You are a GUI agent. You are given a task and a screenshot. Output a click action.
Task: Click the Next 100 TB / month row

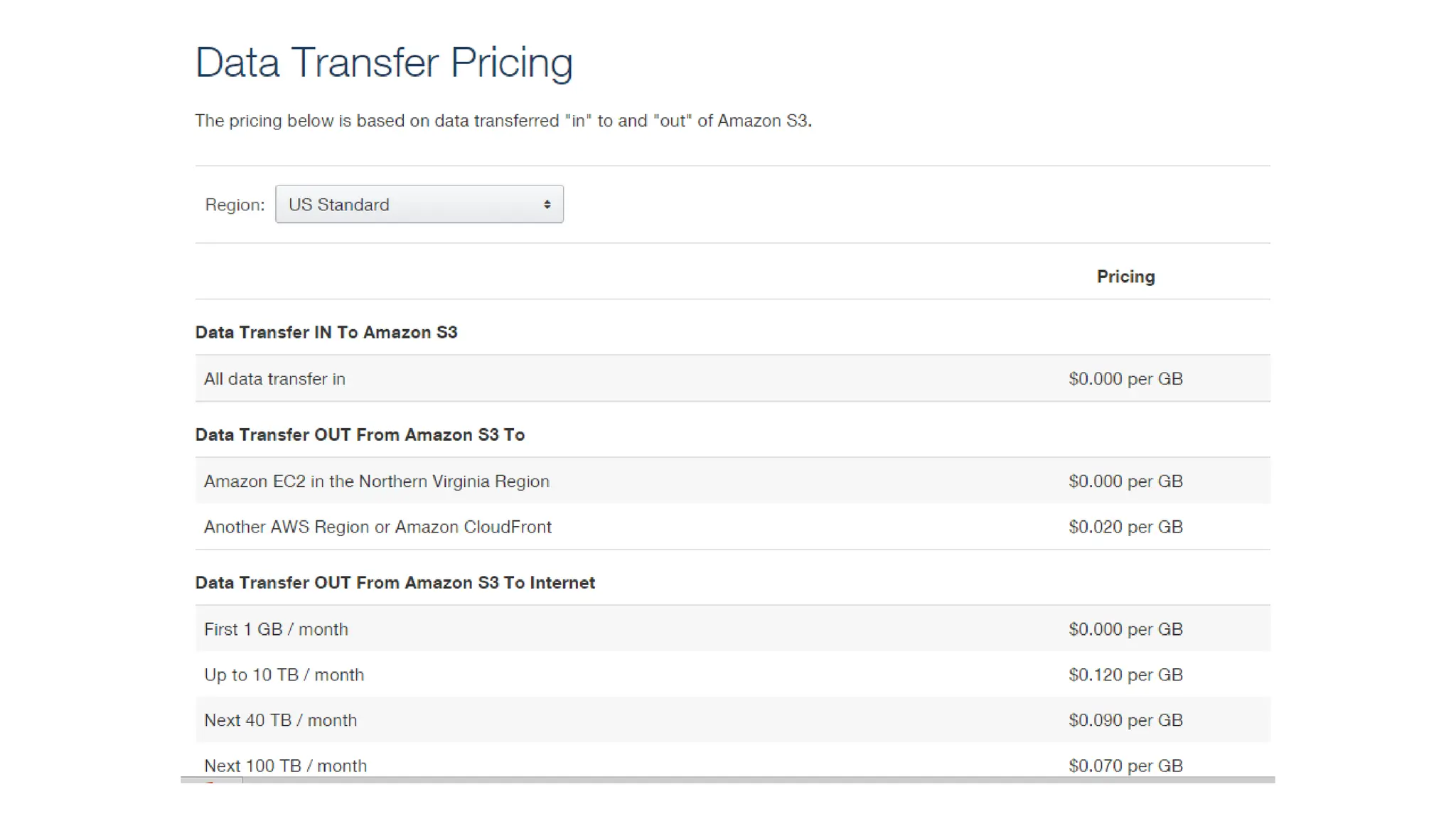coord(286,766)
